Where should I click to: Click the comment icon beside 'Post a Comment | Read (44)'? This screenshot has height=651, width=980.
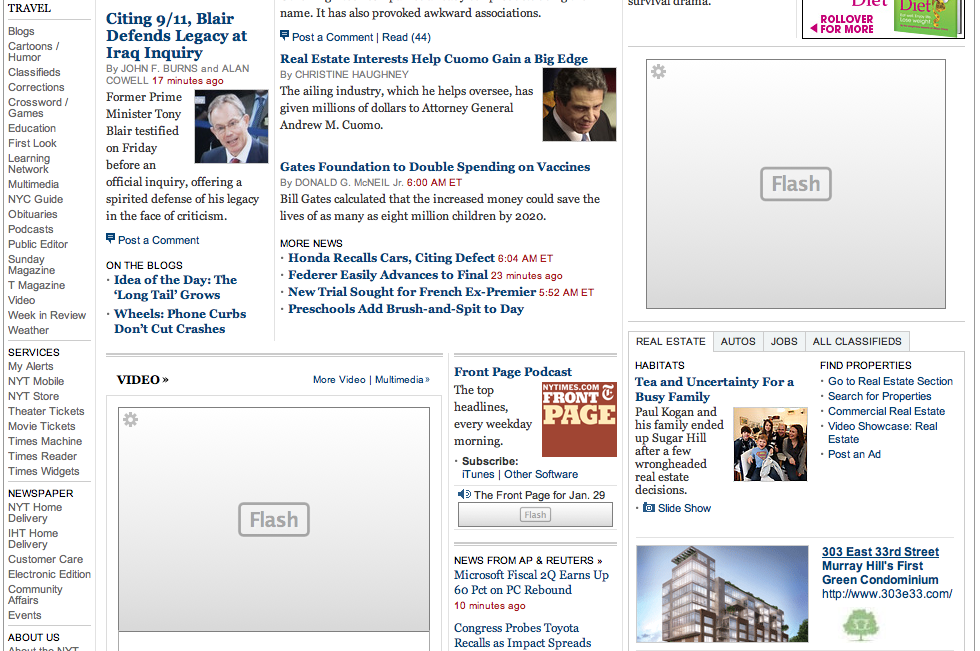click(285, 36)
